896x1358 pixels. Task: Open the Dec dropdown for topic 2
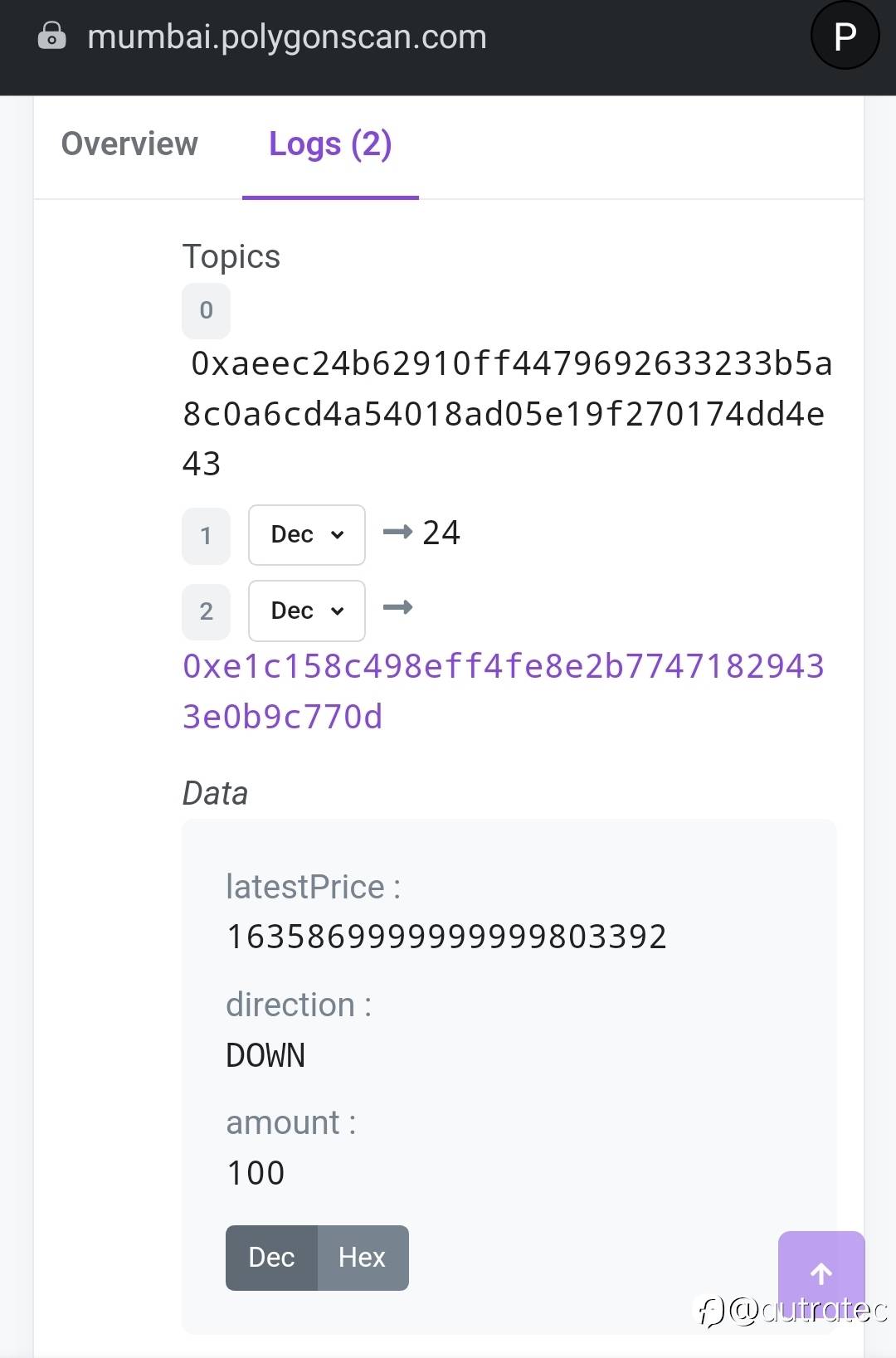click(306, 611)
